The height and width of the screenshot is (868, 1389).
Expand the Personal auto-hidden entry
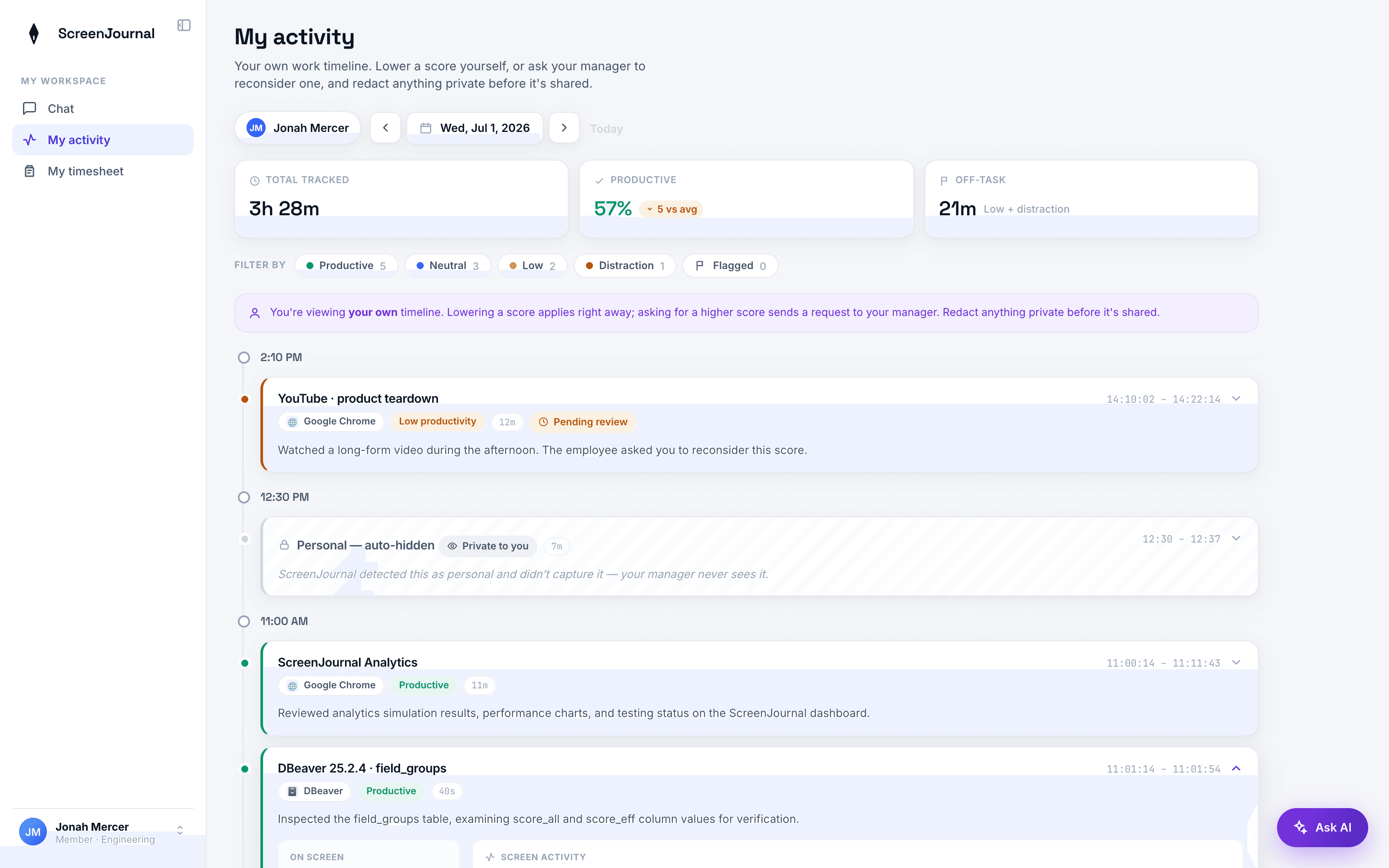tap(1236, 539)
